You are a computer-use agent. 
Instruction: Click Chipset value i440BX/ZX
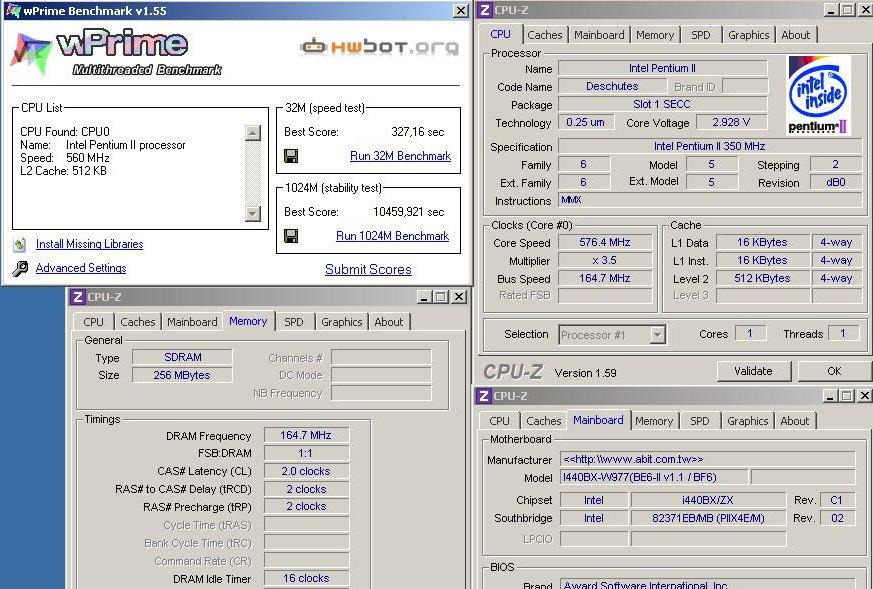click(708, 500)
